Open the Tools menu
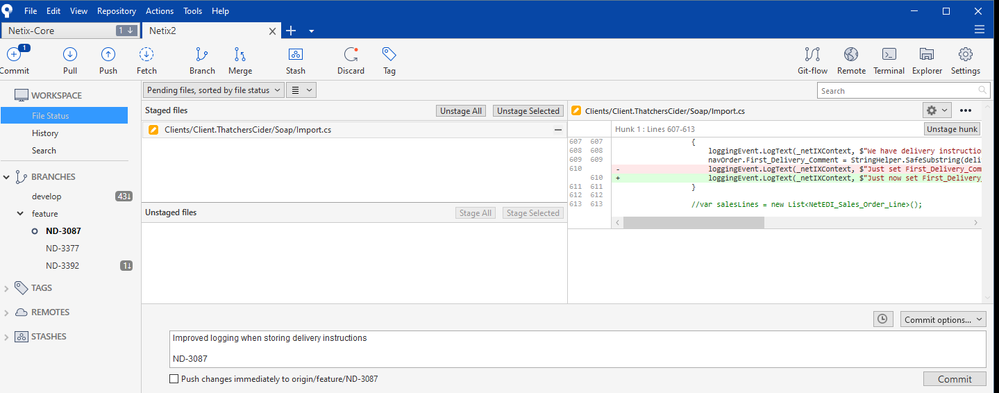The image size is (999, 393). (192, 11)
